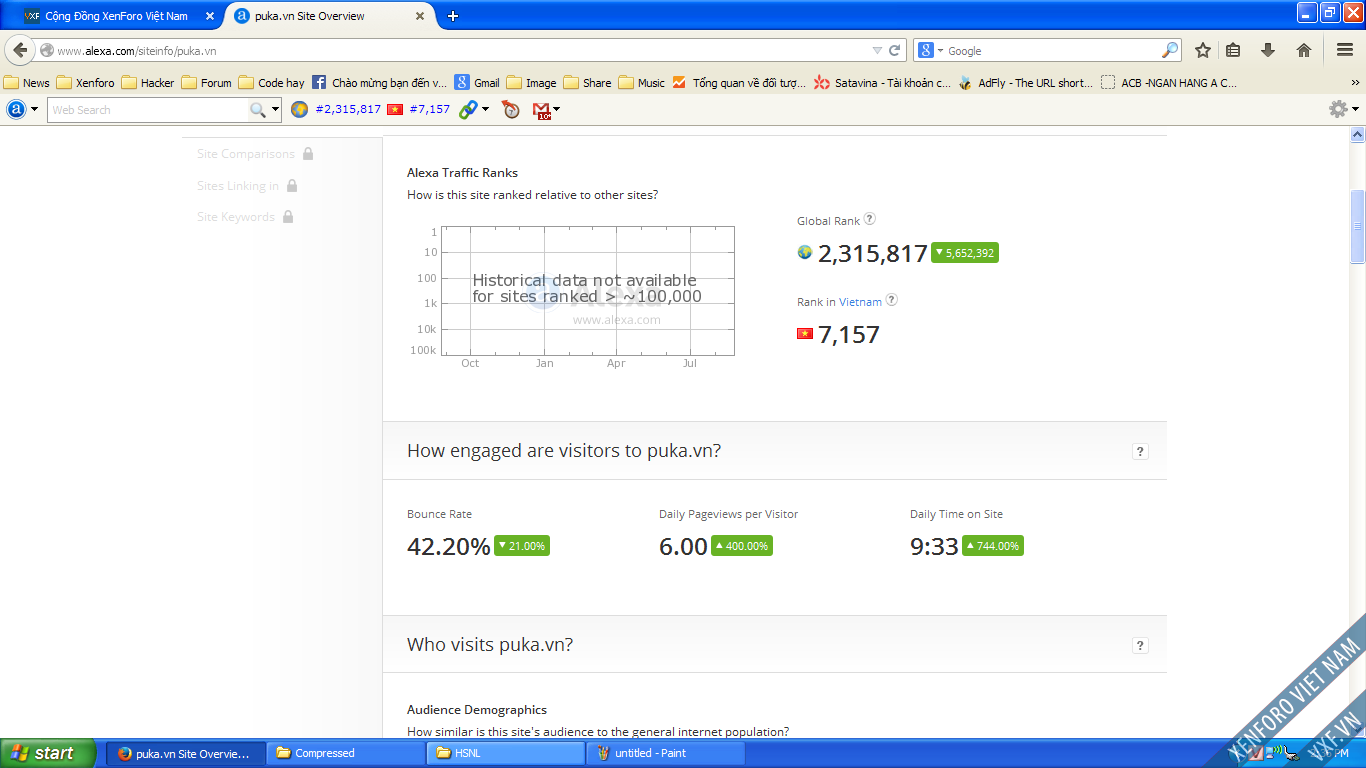
Task: Open help for Who visits puka.vn section
Action: pos(1140,646)
